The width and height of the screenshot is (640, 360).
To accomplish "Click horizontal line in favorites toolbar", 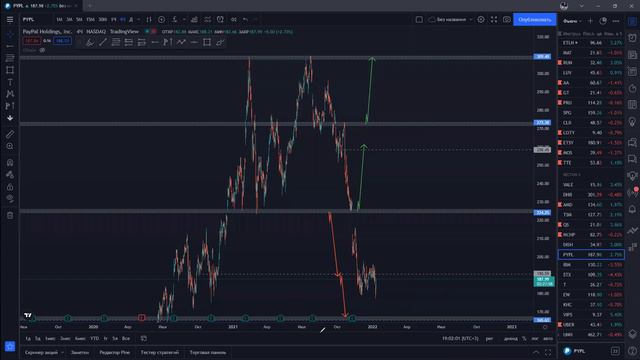I will (194, 42).
